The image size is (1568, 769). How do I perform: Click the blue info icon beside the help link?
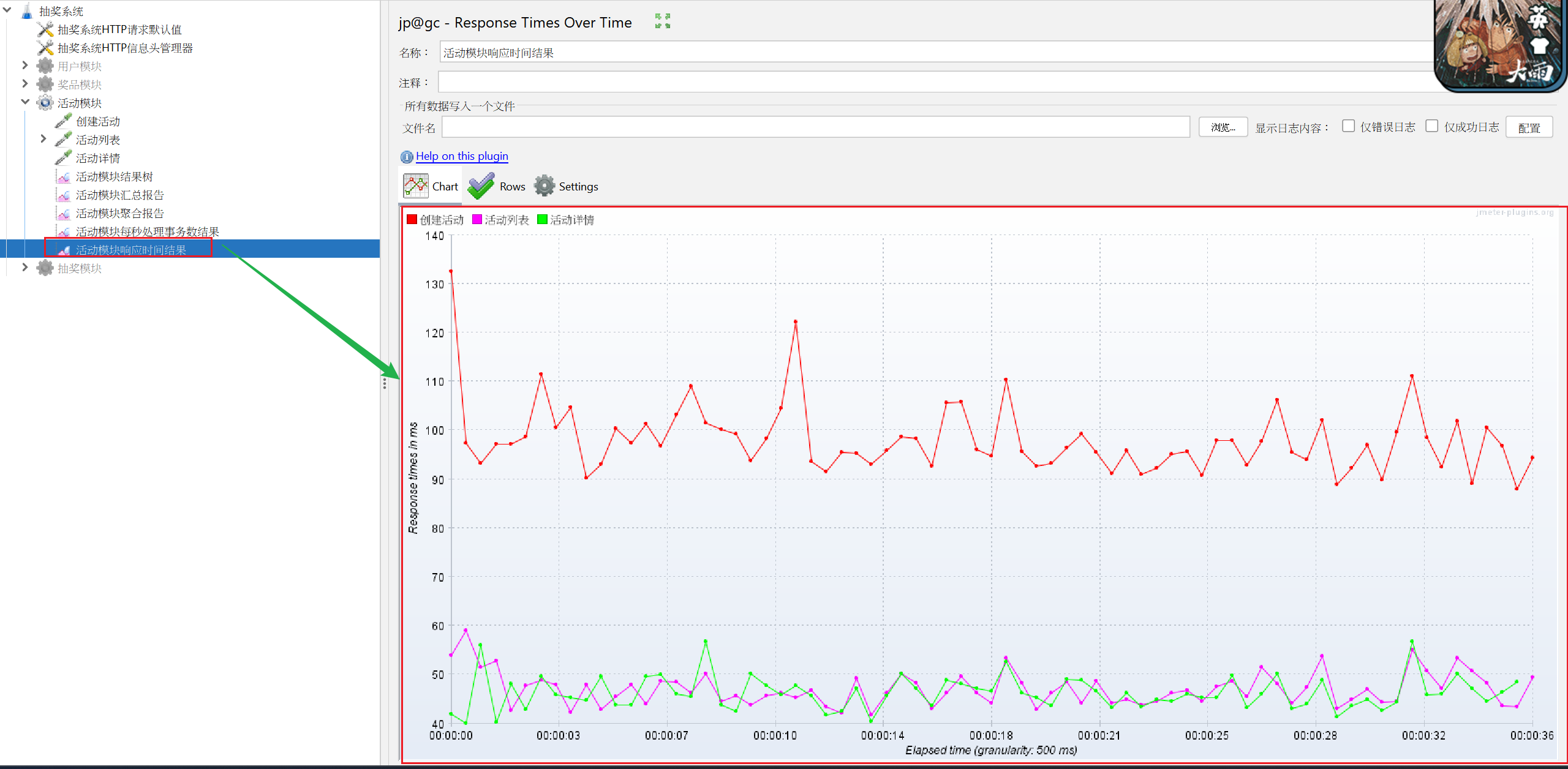pos(407,157)
